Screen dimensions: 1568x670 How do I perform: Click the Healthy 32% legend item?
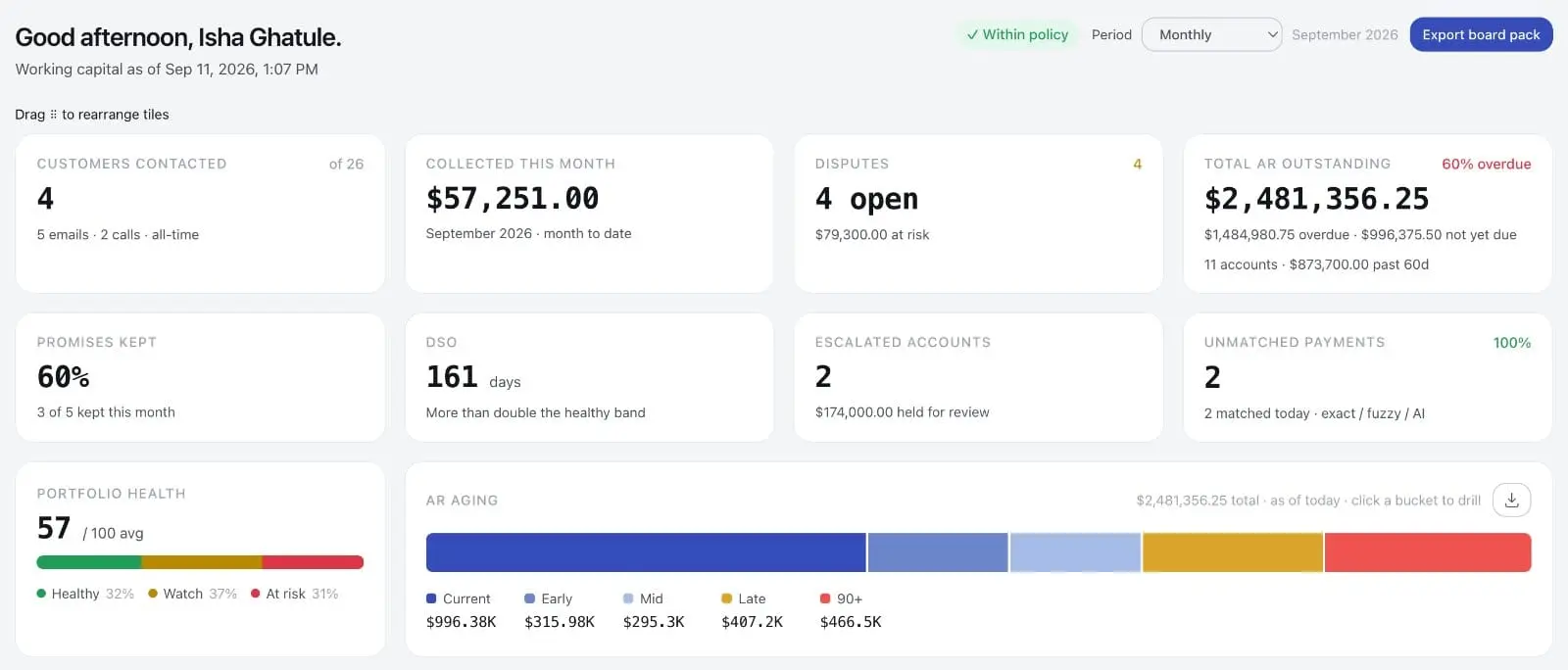85,594
